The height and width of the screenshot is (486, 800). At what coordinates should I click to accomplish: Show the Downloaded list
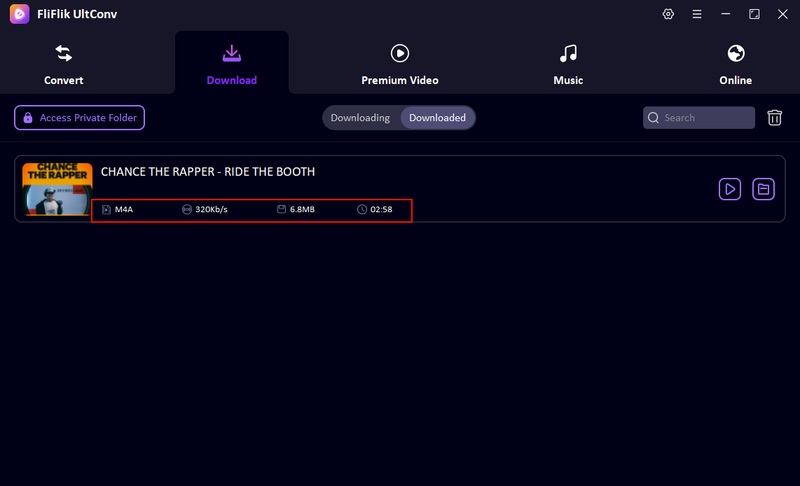tap(437, 118)
